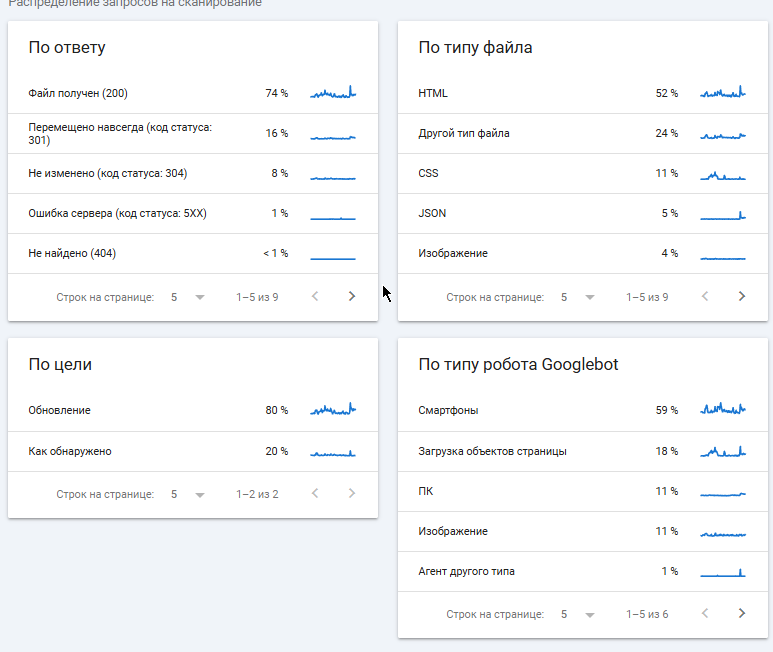Go to previous page in По ответу card
Viewport: 773px width, 652px height.
click(315, 296)
